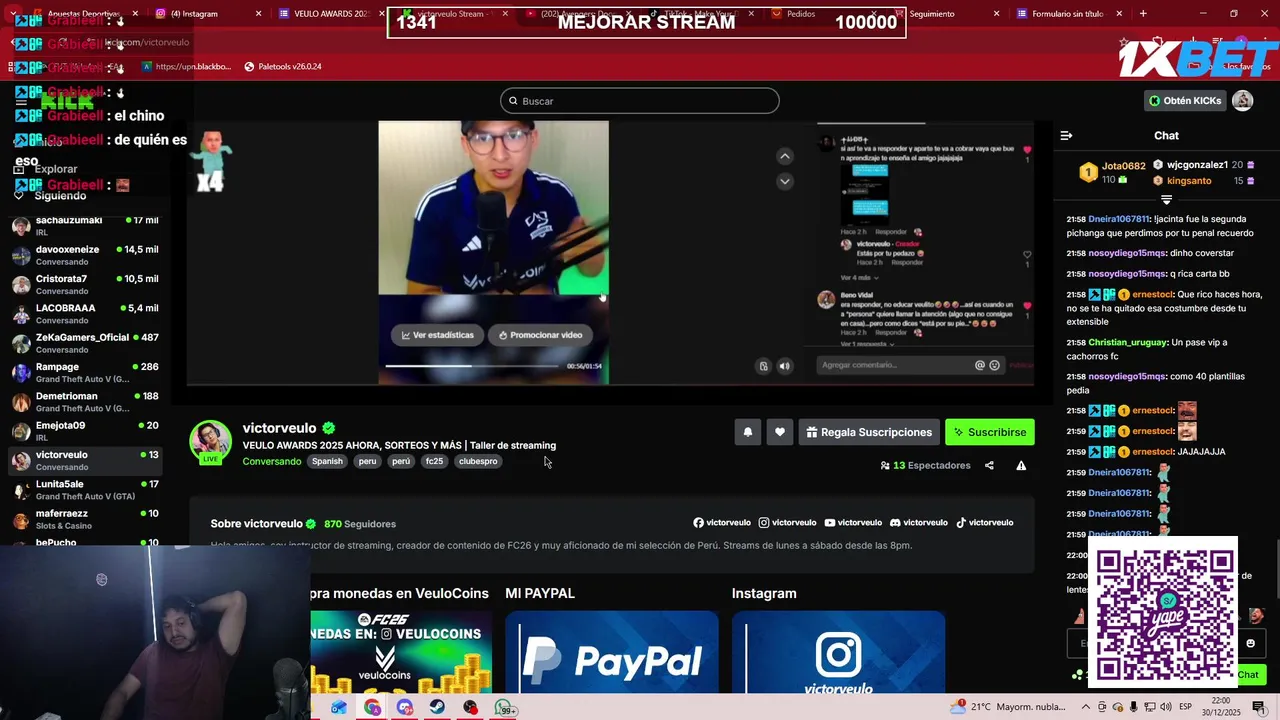The height and width of the screenshot is (720, 1280).
Task: Go to next video with down chevron
Action: (x=785, y=181)
